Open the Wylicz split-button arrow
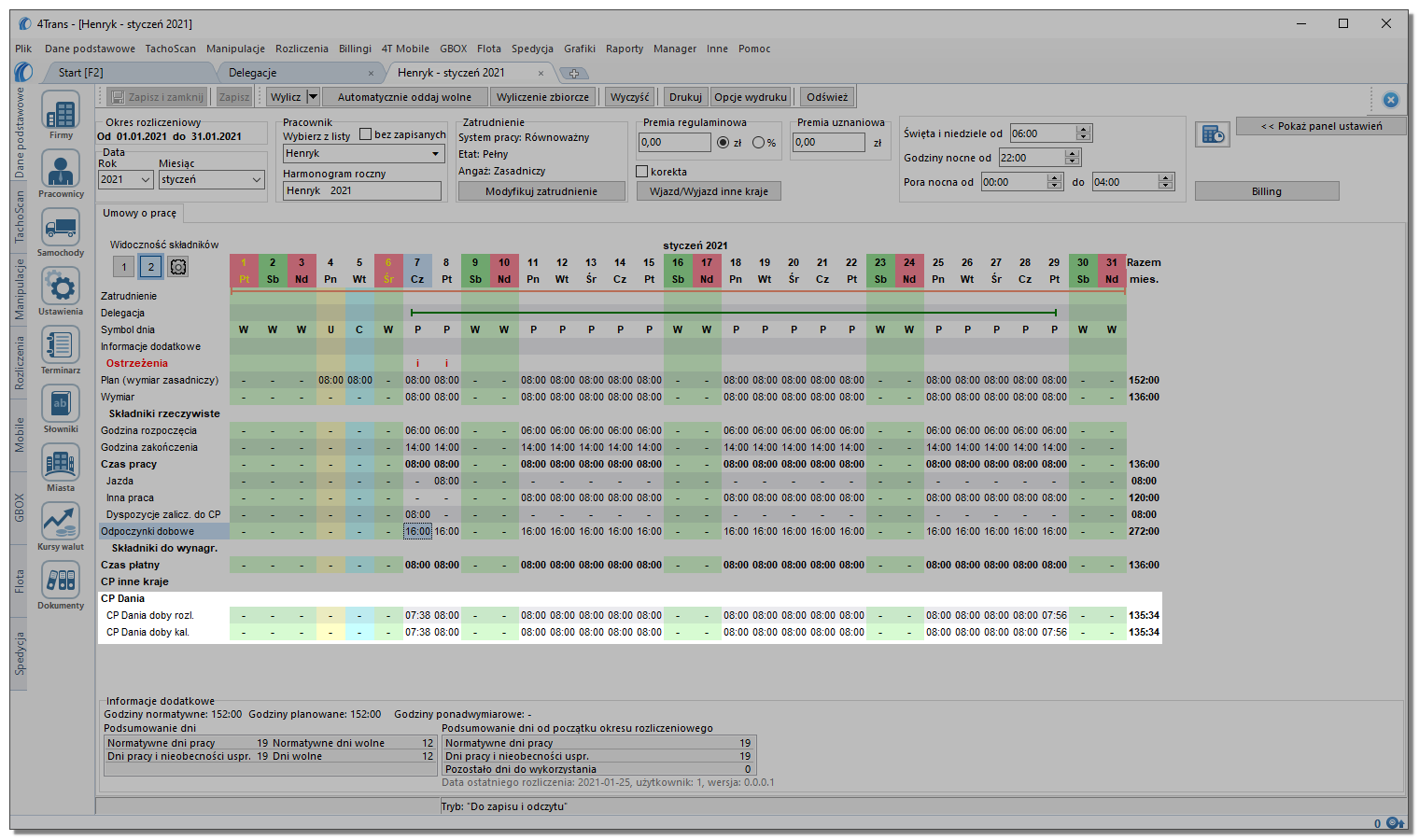1419x840 pixels. point(313,97)
